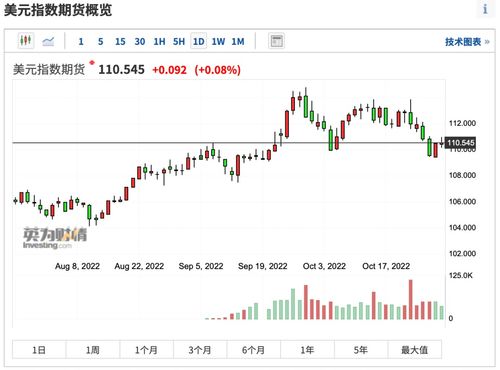Set interval to 5H
This screenshot has width=500, height=370.
tap(179, 42)
